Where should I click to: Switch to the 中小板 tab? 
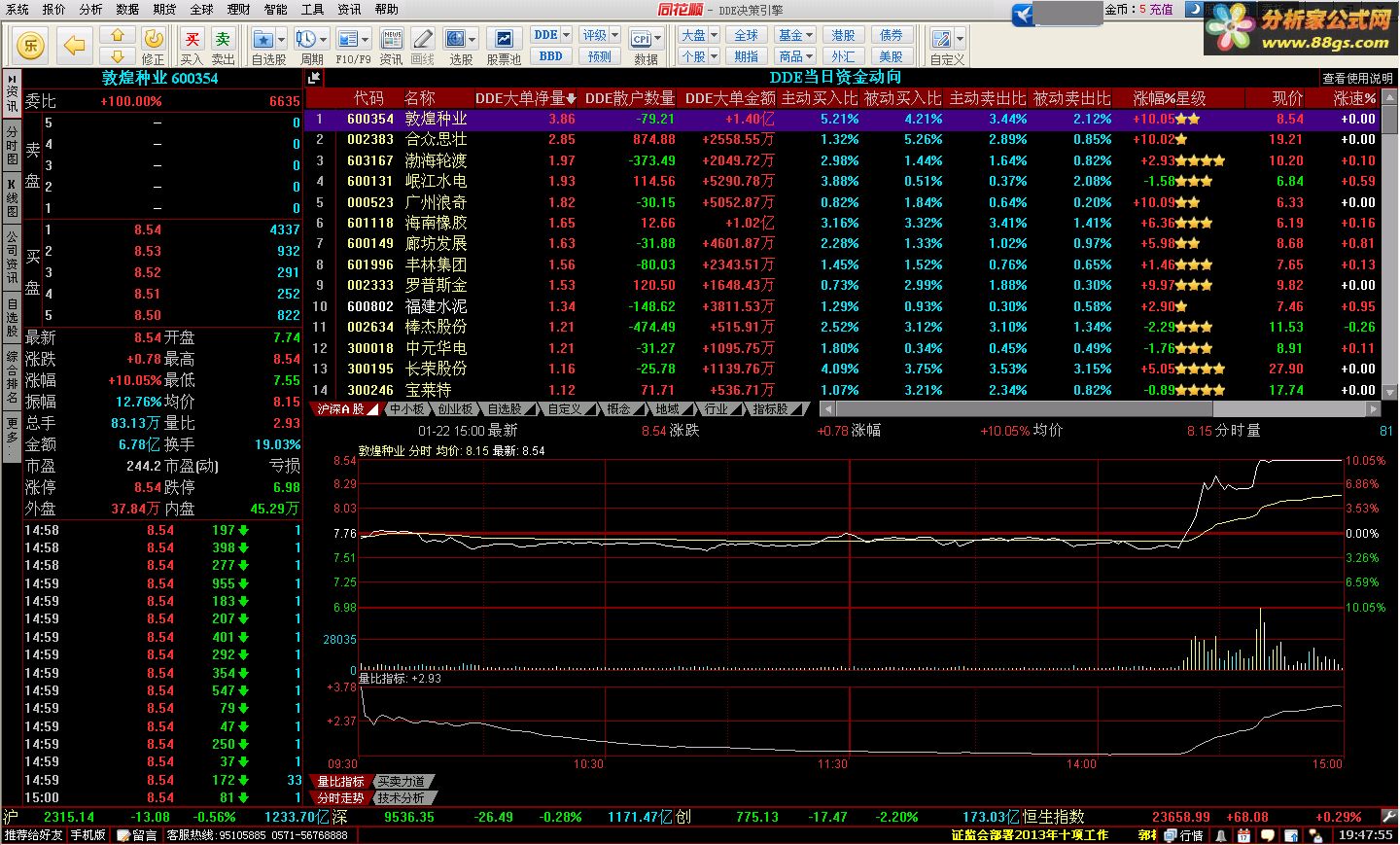coord(406,409)
